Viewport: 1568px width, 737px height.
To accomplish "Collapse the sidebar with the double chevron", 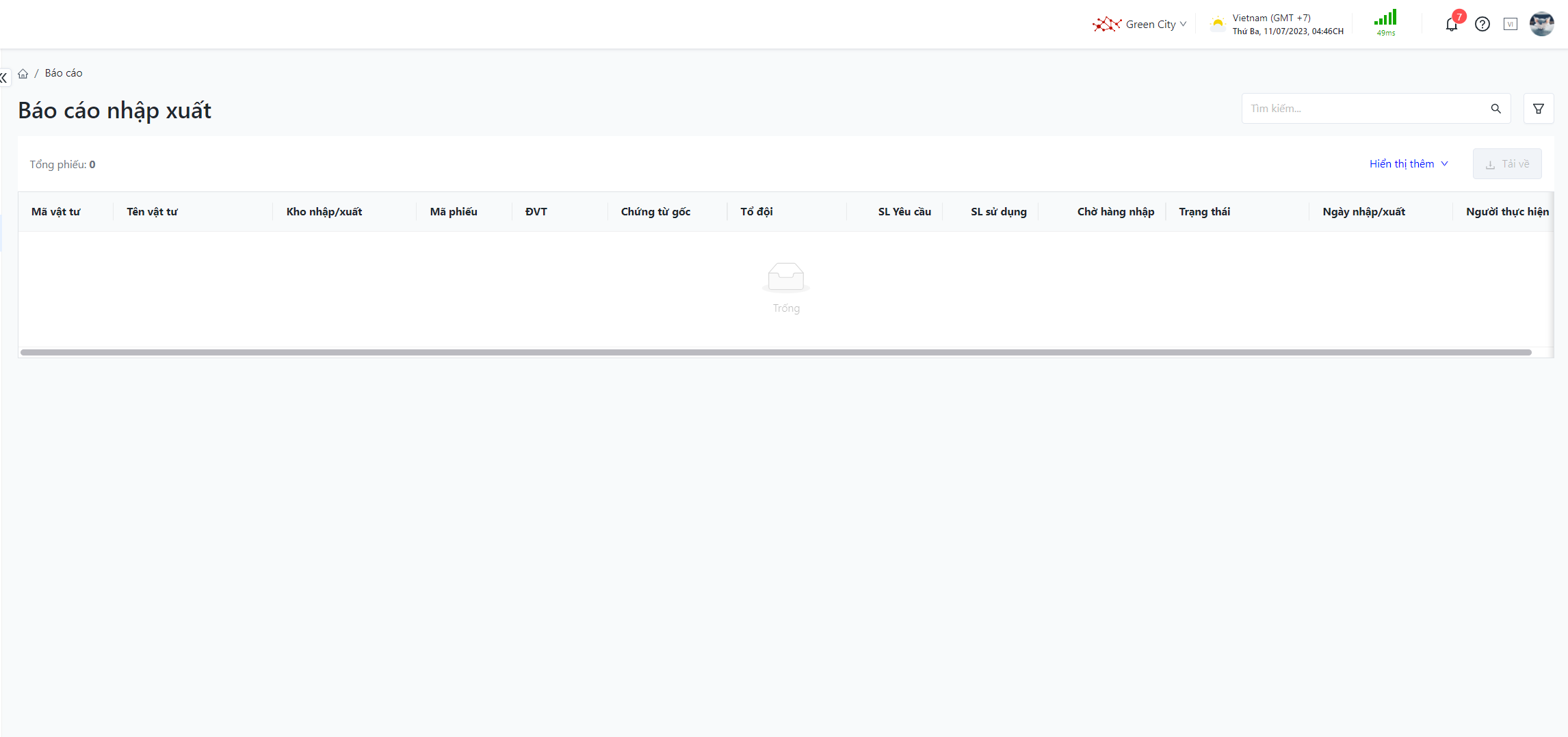I will coord(4,78).
